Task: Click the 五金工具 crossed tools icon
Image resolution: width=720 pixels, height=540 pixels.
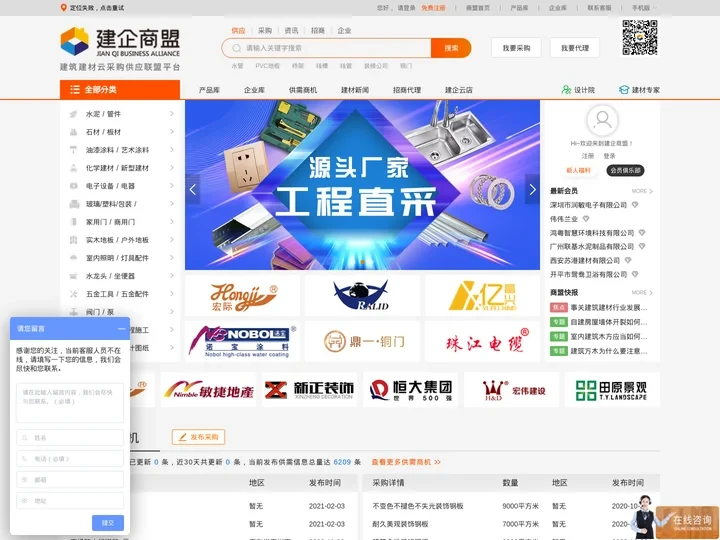Action: [x=73, y=294]
